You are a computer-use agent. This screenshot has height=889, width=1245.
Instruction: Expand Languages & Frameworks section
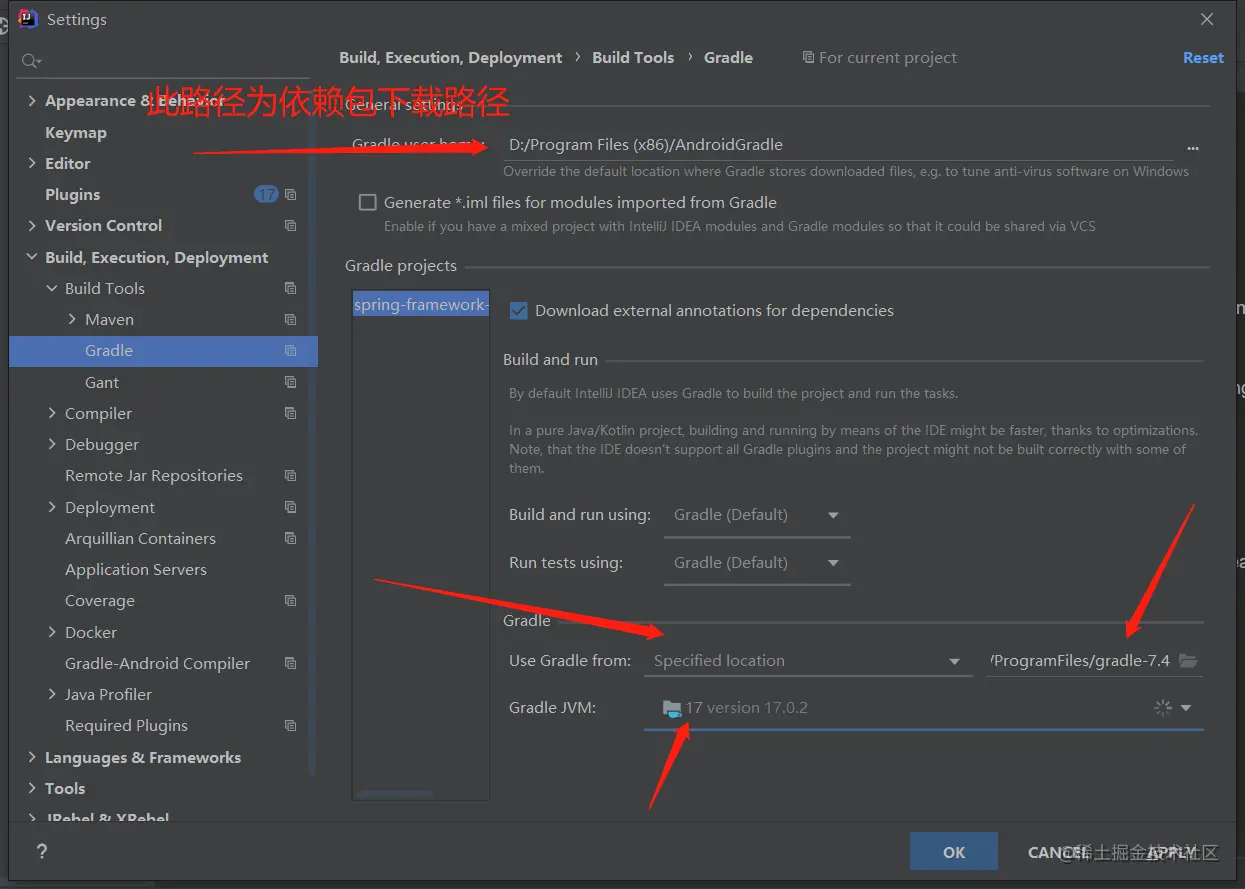[32, 757]
